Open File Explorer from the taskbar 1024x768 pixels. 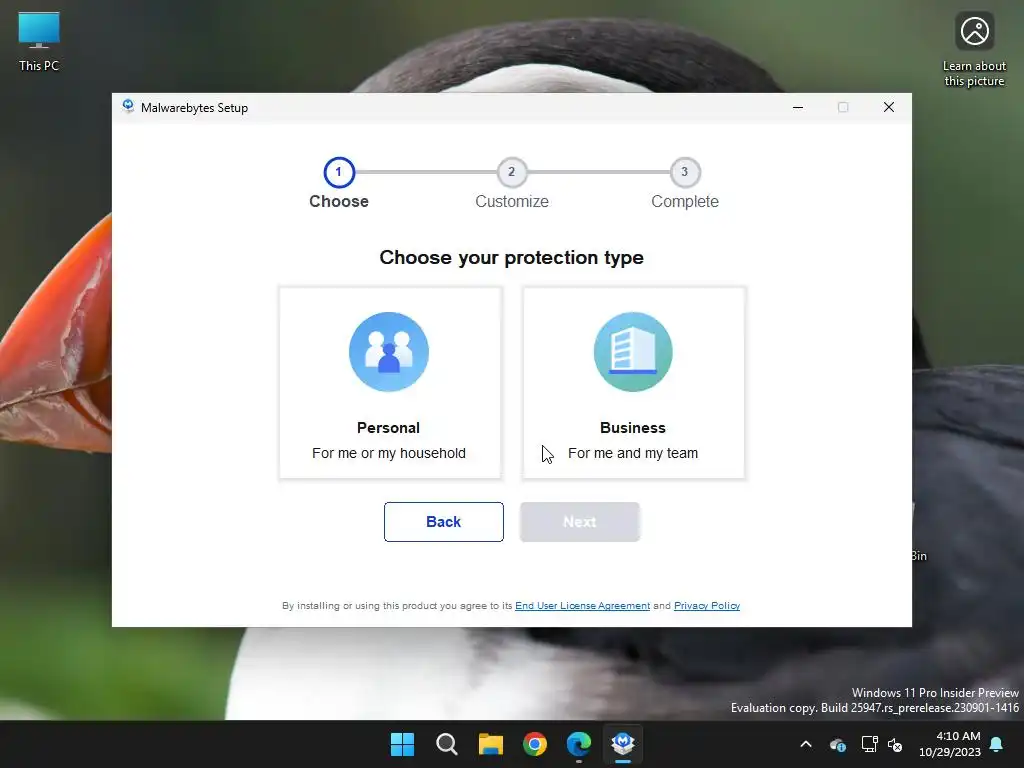[x=490, y=744]
